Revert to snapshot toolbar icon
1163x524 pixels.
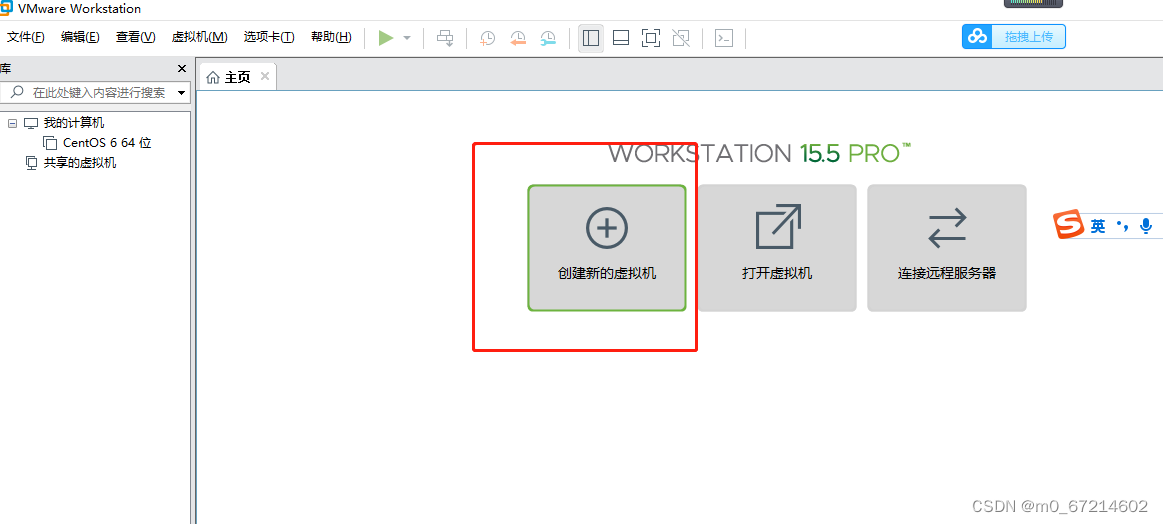(x=517, y=38)
